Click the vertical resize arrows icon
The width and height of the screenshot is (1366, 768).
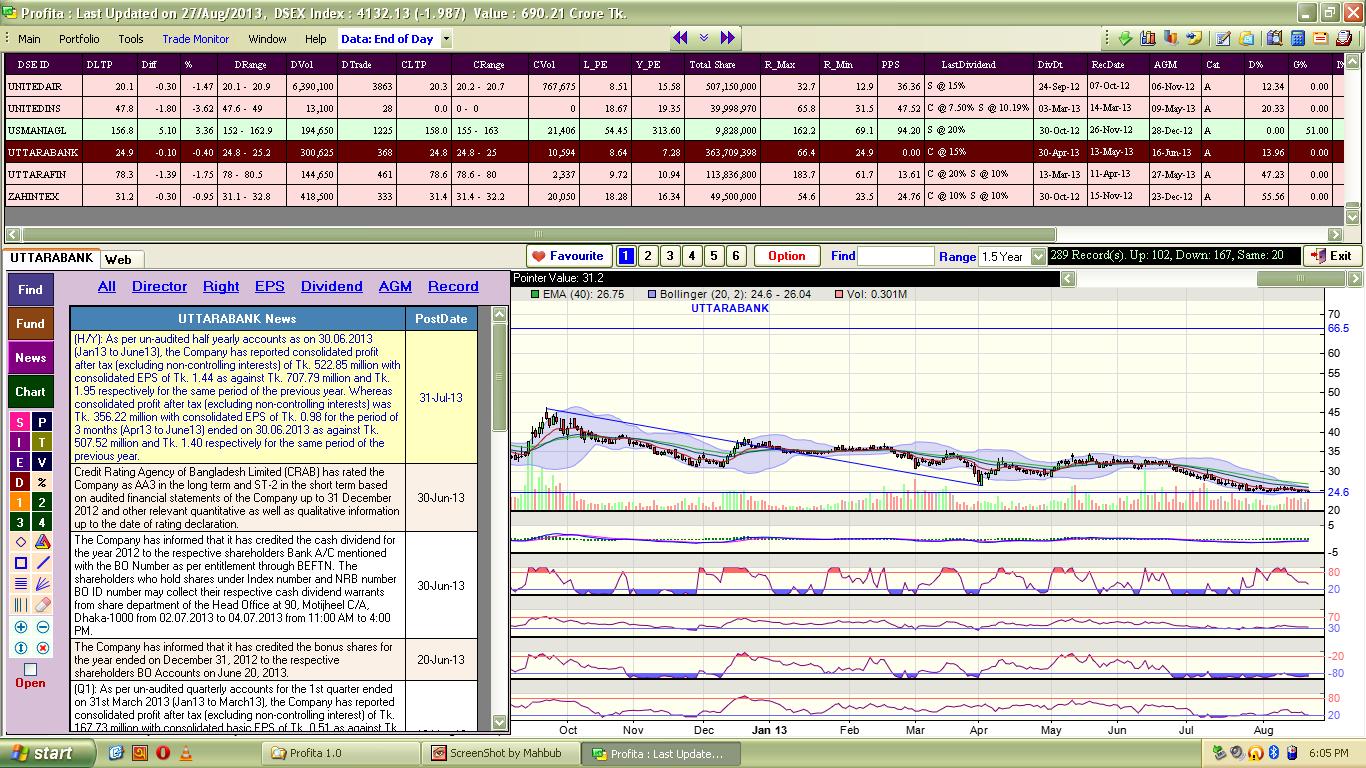tap(20, 648)
